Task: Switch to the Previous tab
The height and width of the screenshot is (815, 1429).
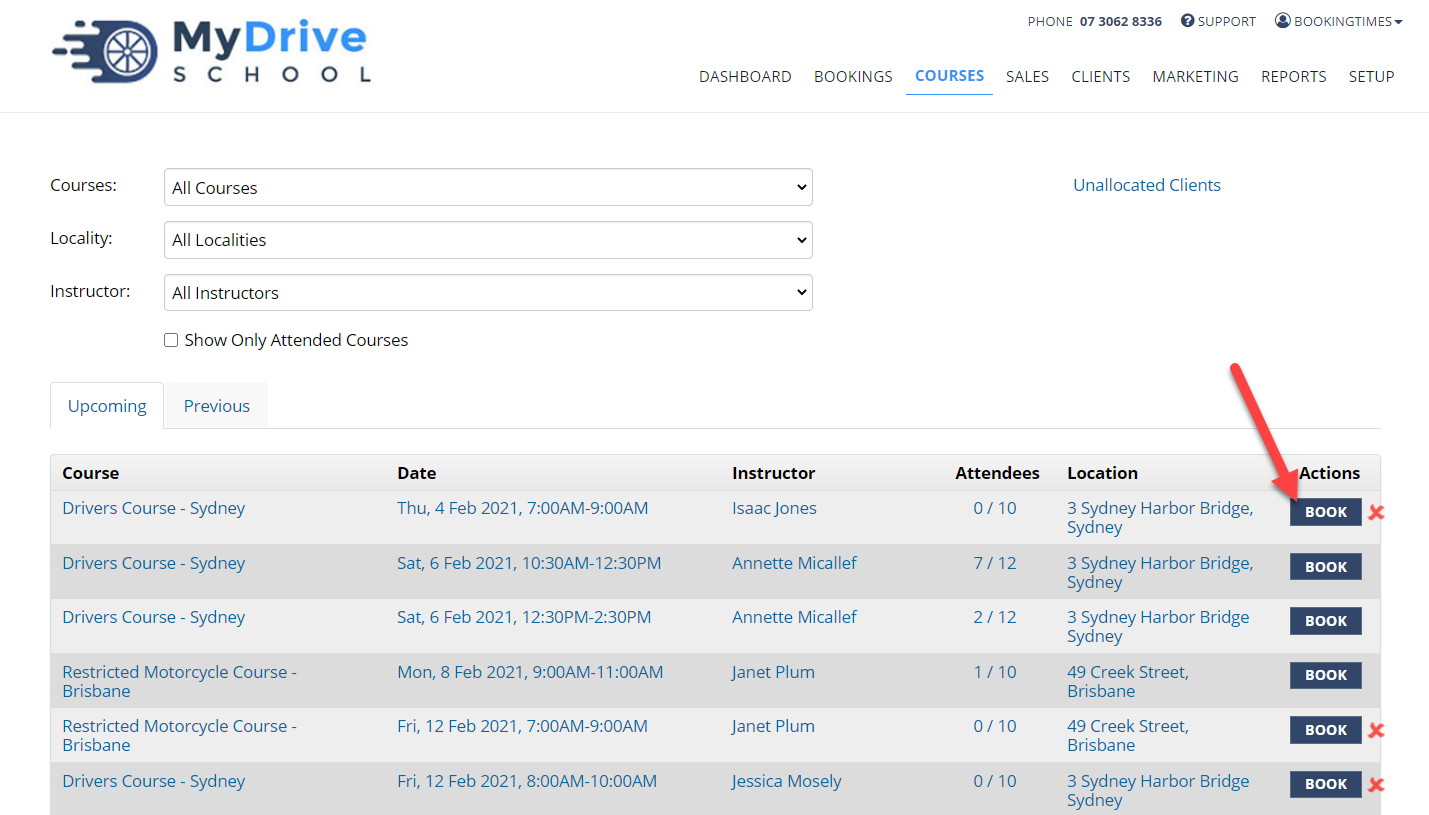Action: coord(217,406)
